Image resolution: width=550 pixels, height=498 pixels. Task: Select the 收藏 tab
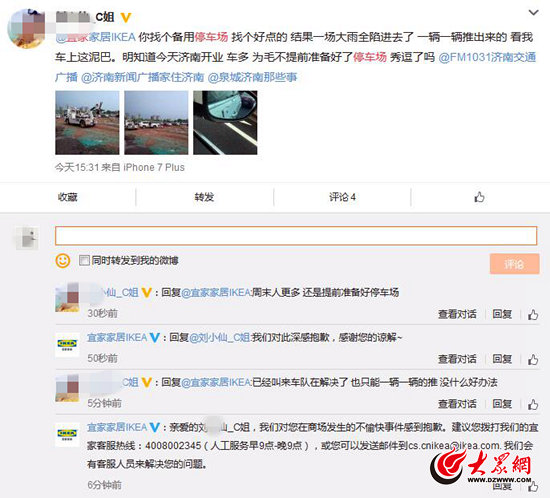[68, 197]
